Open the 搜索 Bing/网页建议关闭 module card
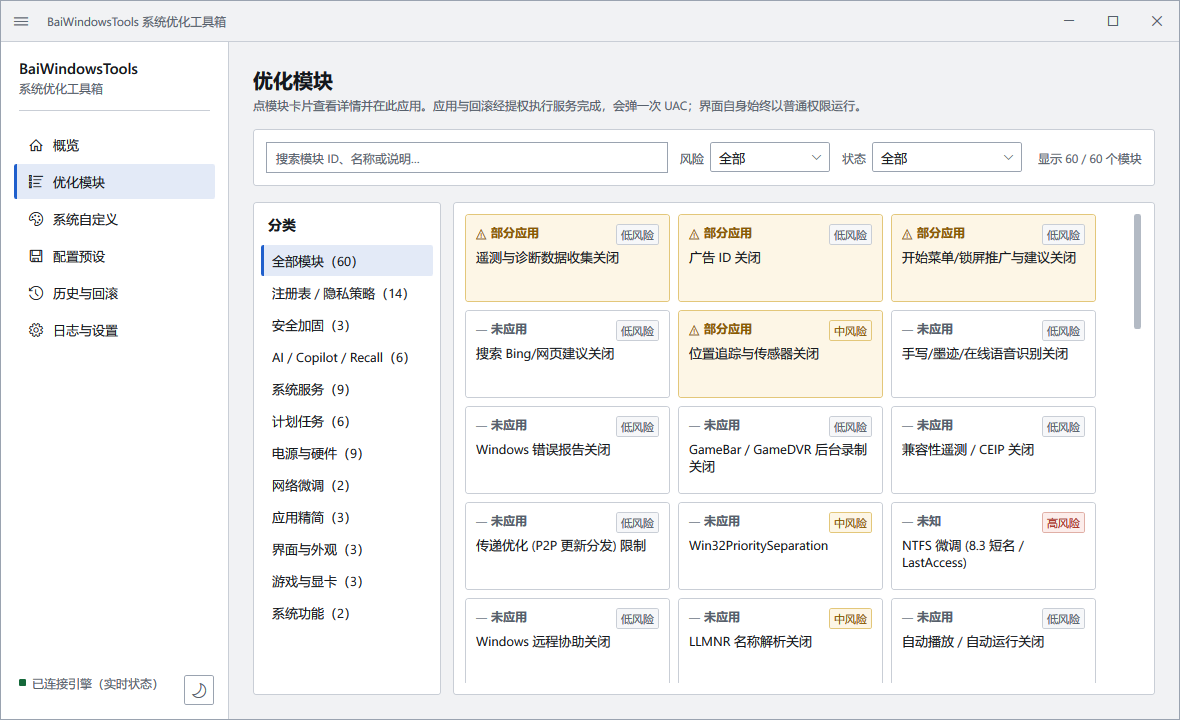1180x720 pixels. click(567, 354)
